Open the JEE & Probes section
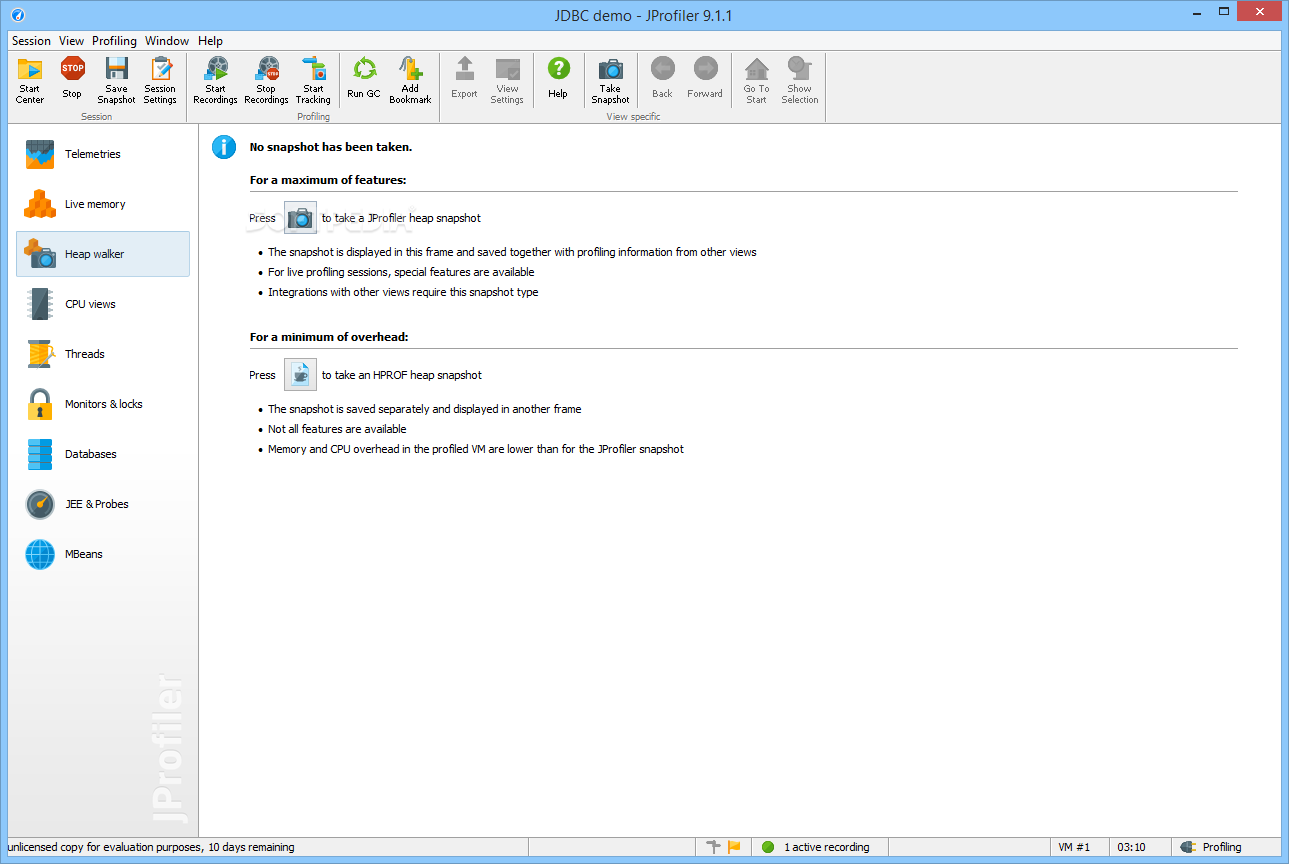 pyautogui.click(x=103, y=504)
